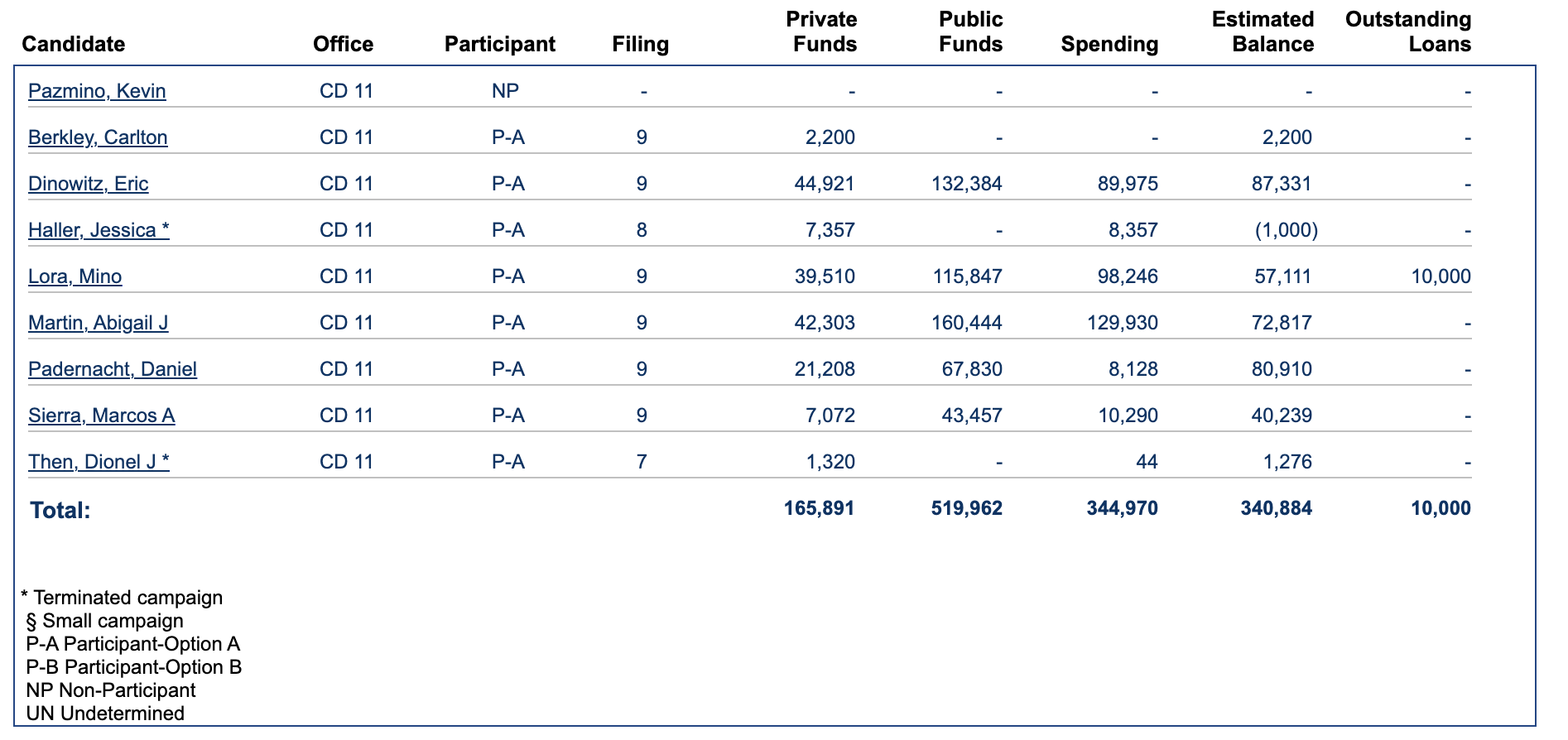Open the Pazmino, Kevin candidate link

click(97, 91)
